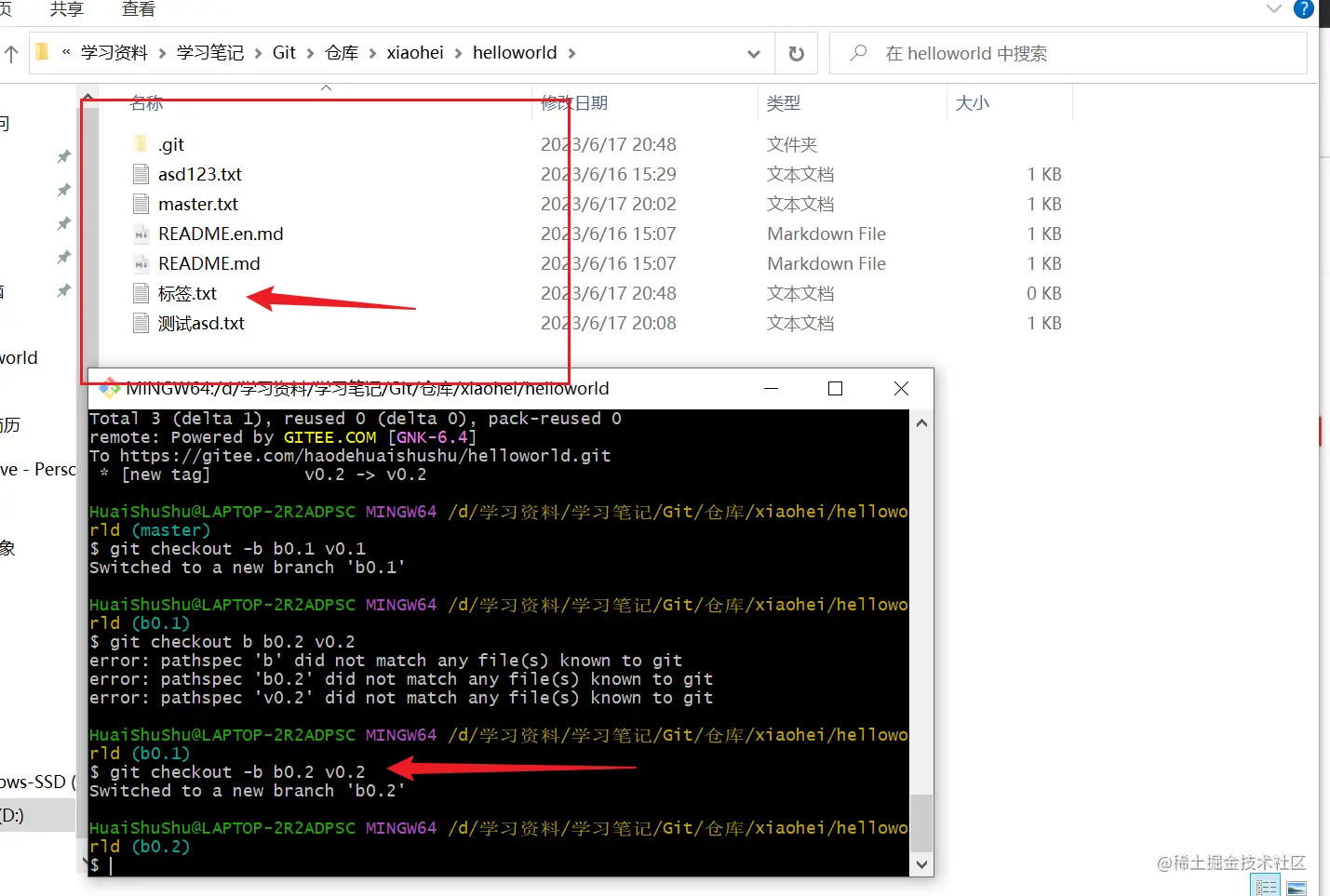This screenshot has height=896, width=1330.
Task: Click the terminal scrollbar thumb
Action: [921, 823]
